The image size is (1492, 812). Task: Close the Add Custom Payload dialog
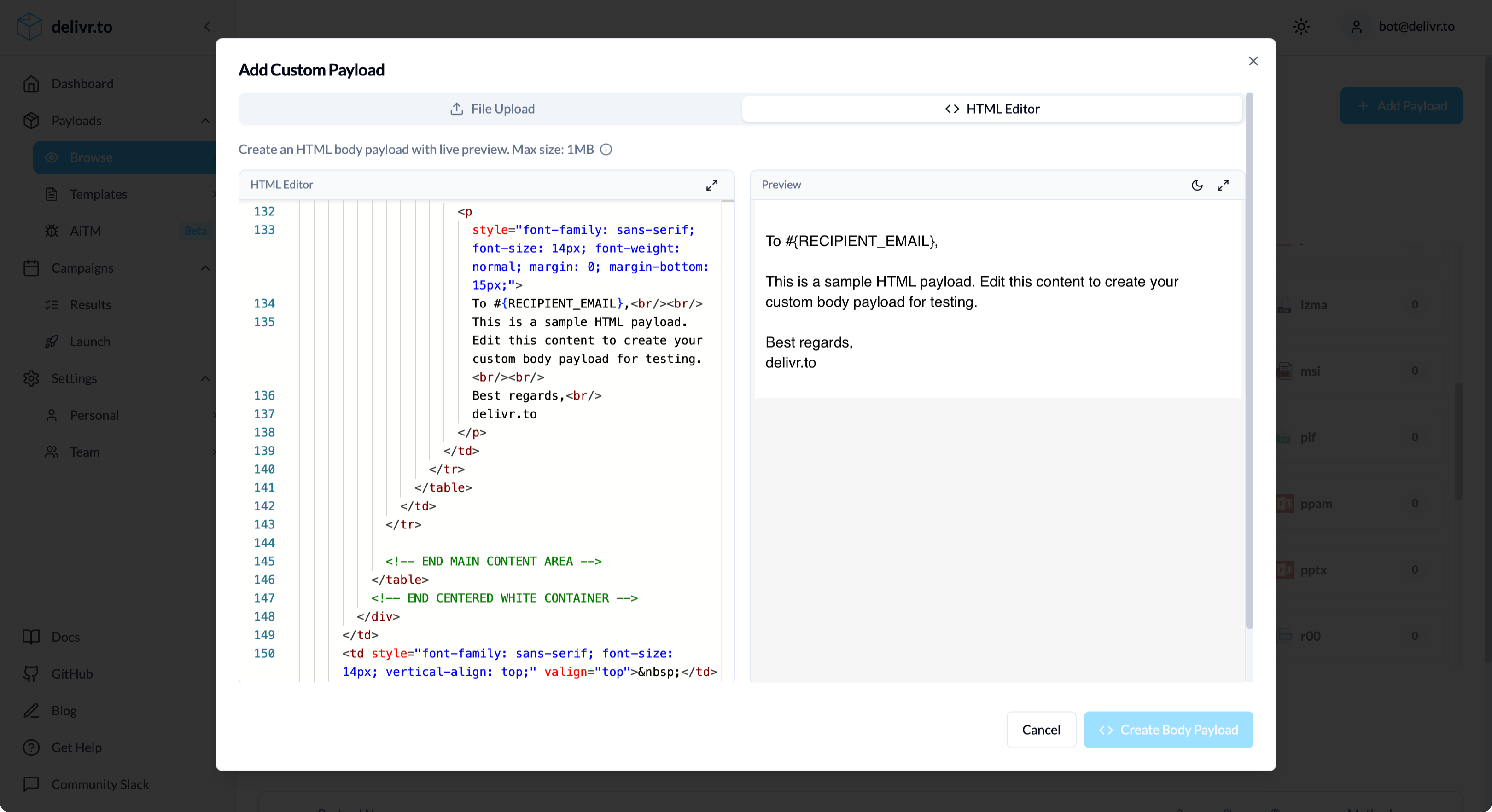pyautogui.click(x=1253, y=61)
